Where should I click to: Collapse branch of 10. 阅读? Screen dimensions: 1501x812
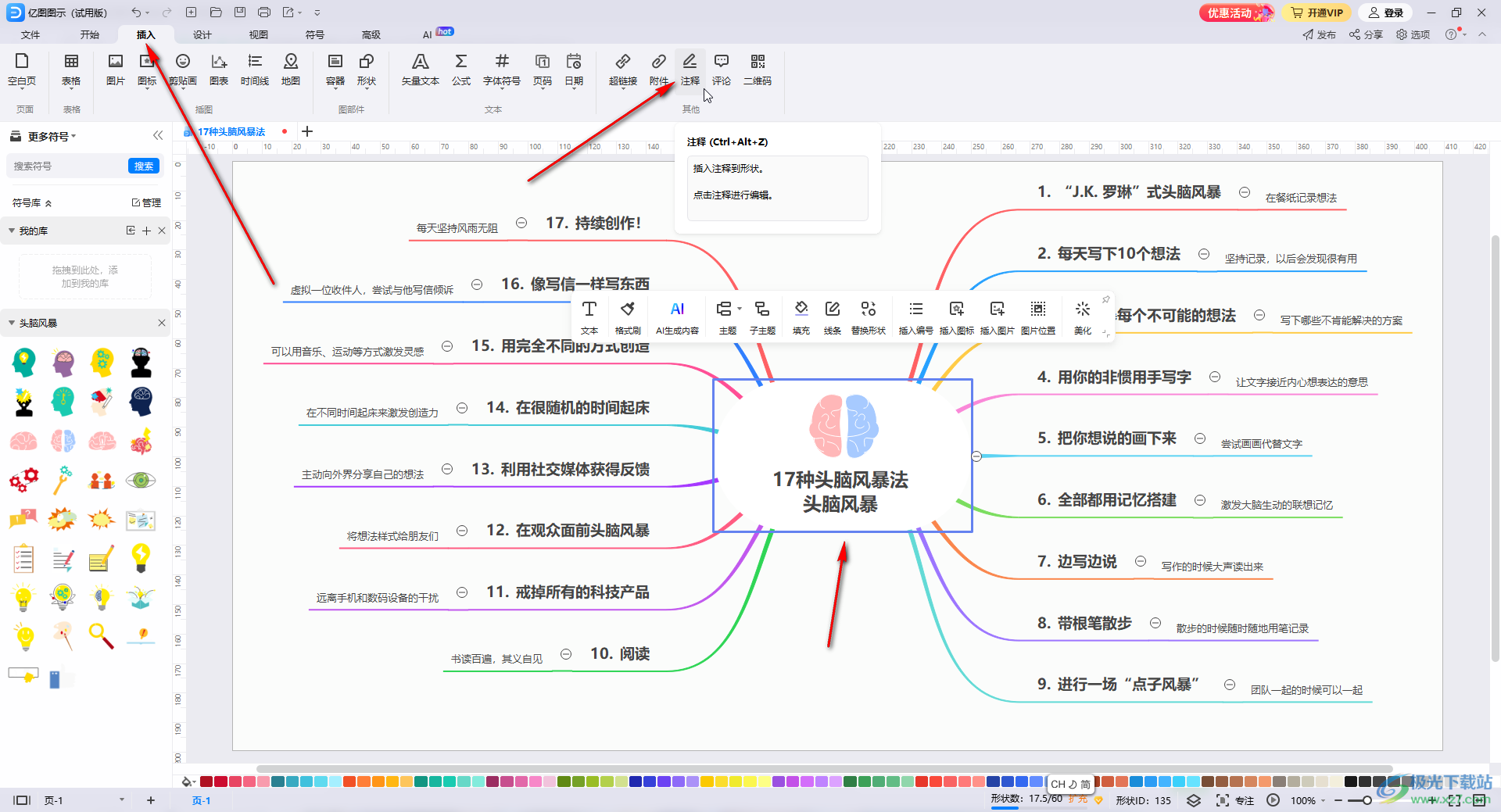(566, 654)
